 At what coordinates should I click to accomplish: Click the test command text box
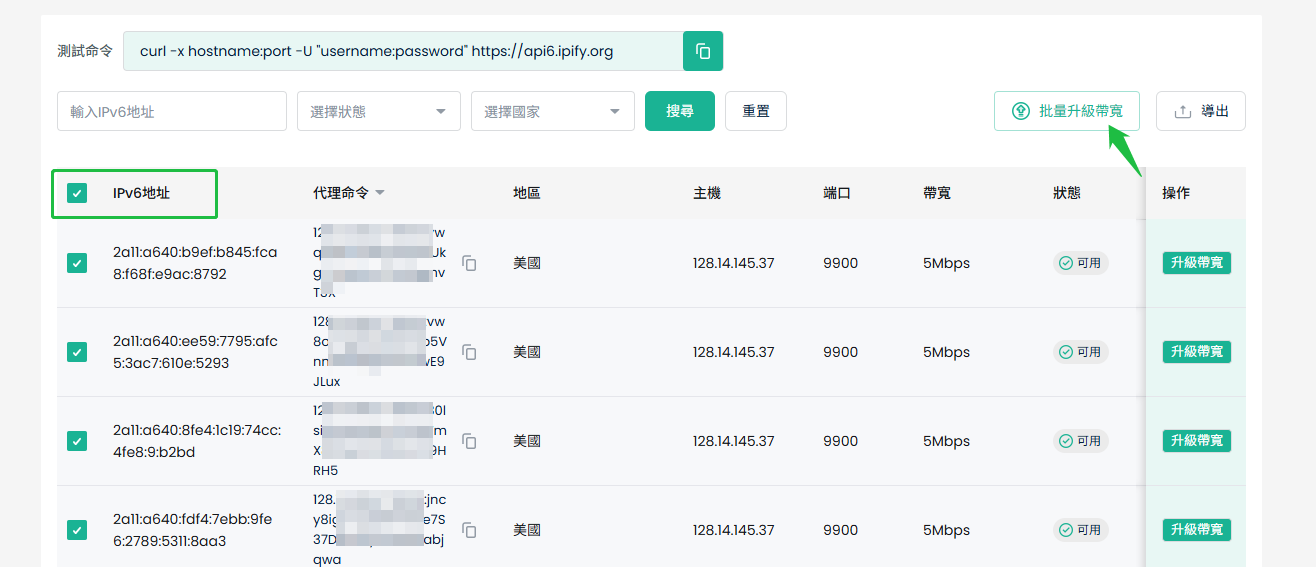point(403,51)
